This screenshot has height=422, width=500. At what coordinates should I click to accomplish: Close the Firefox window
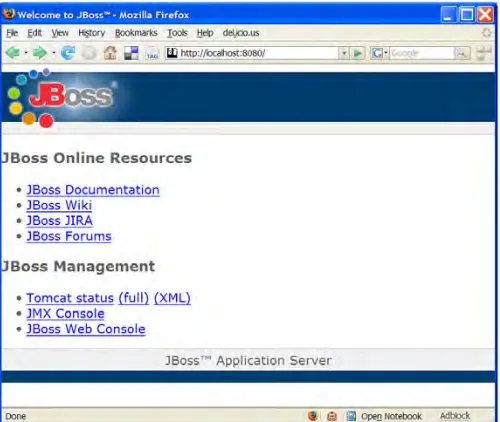(485, 15)
